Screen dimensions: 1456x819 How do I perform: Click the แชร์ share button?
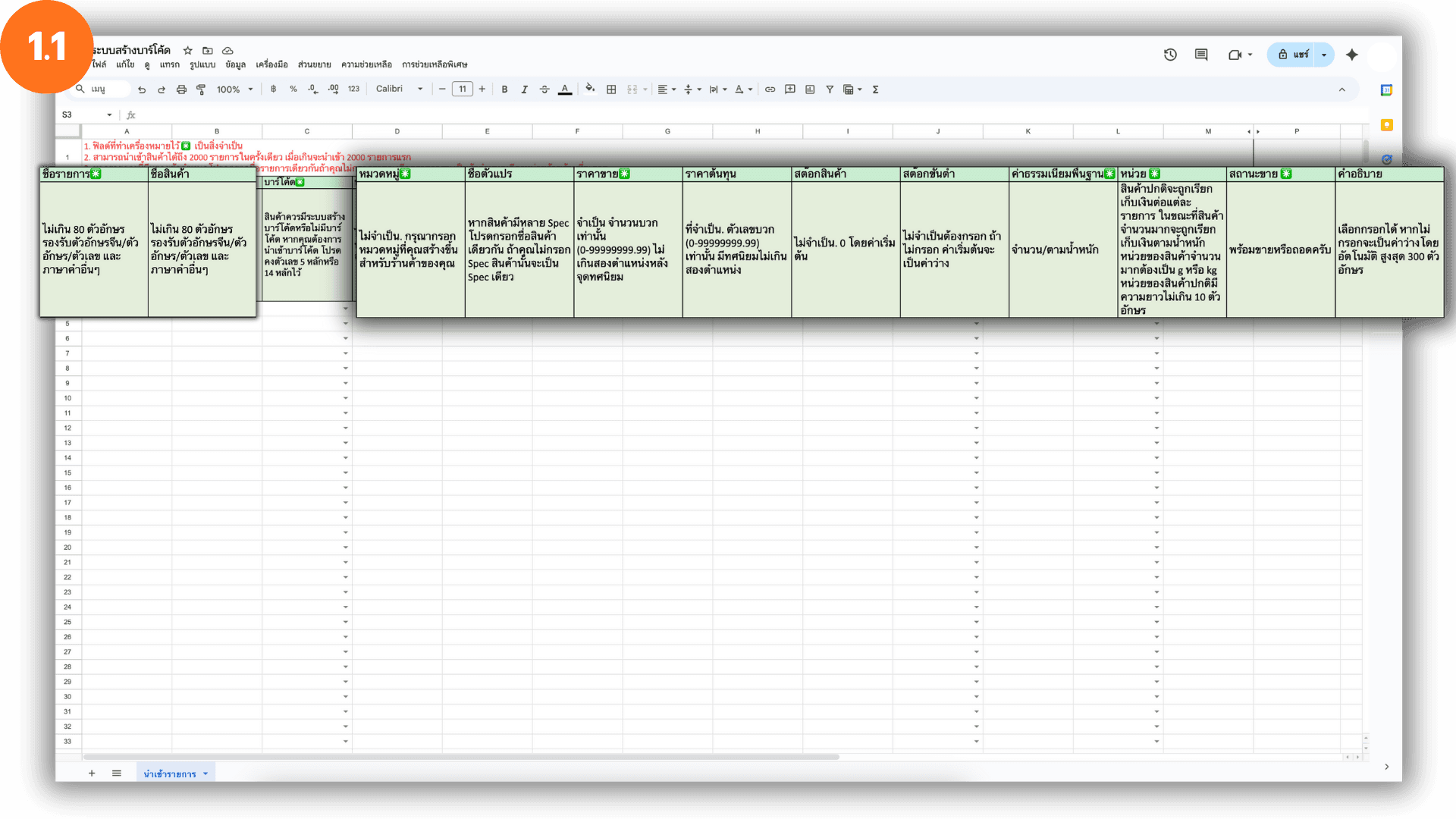(1294, 55)
